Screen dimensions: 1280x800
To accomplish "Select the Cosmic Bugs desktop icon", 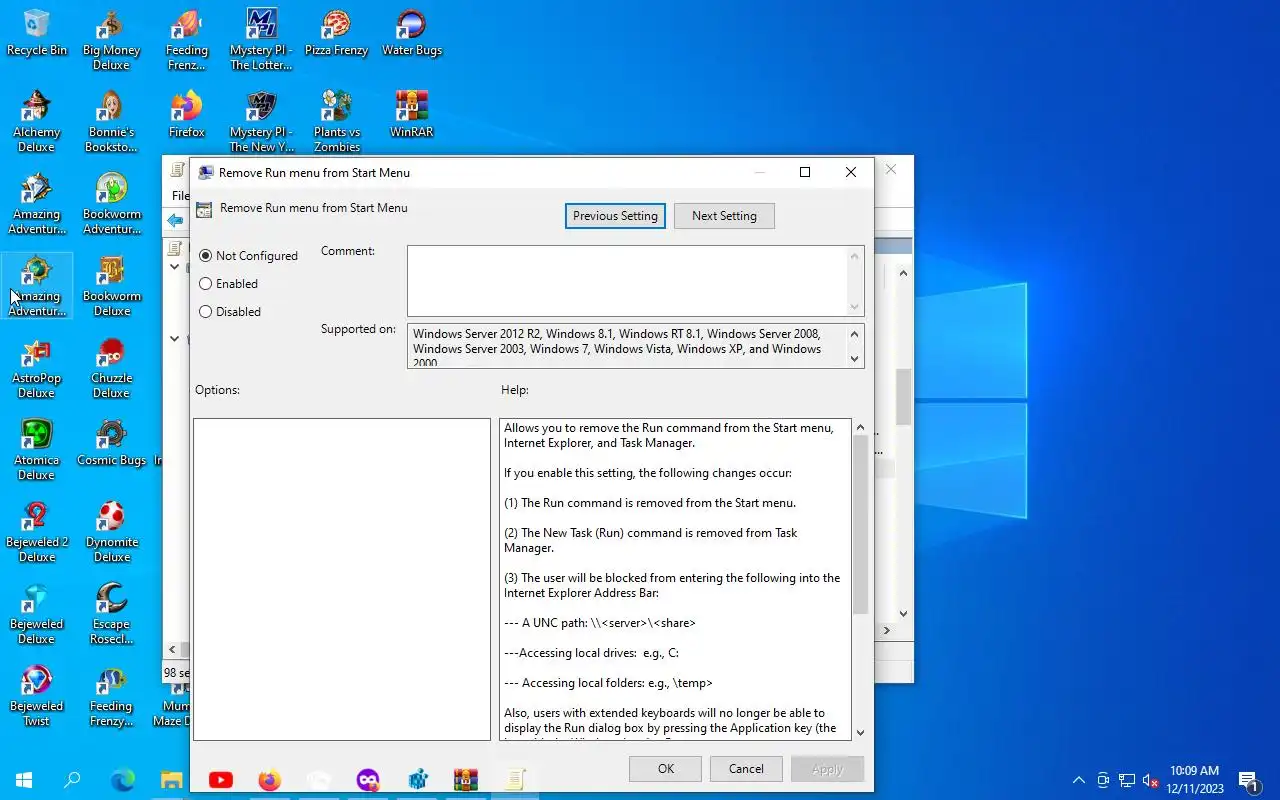I will [x=111, y=443].
